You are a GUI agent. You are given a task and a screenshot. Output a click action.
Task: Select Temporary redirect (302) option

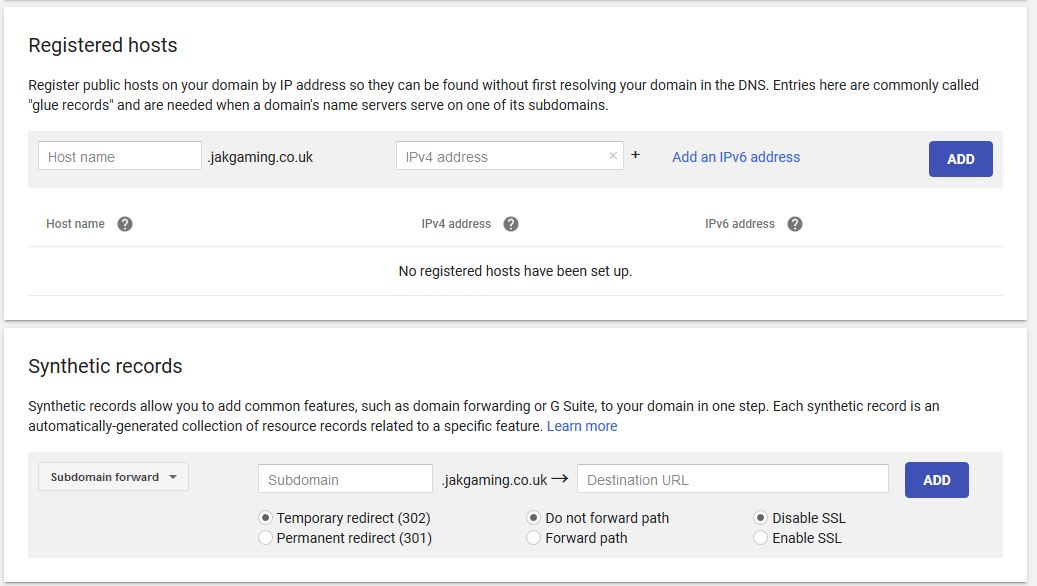(x=265, y=517)
